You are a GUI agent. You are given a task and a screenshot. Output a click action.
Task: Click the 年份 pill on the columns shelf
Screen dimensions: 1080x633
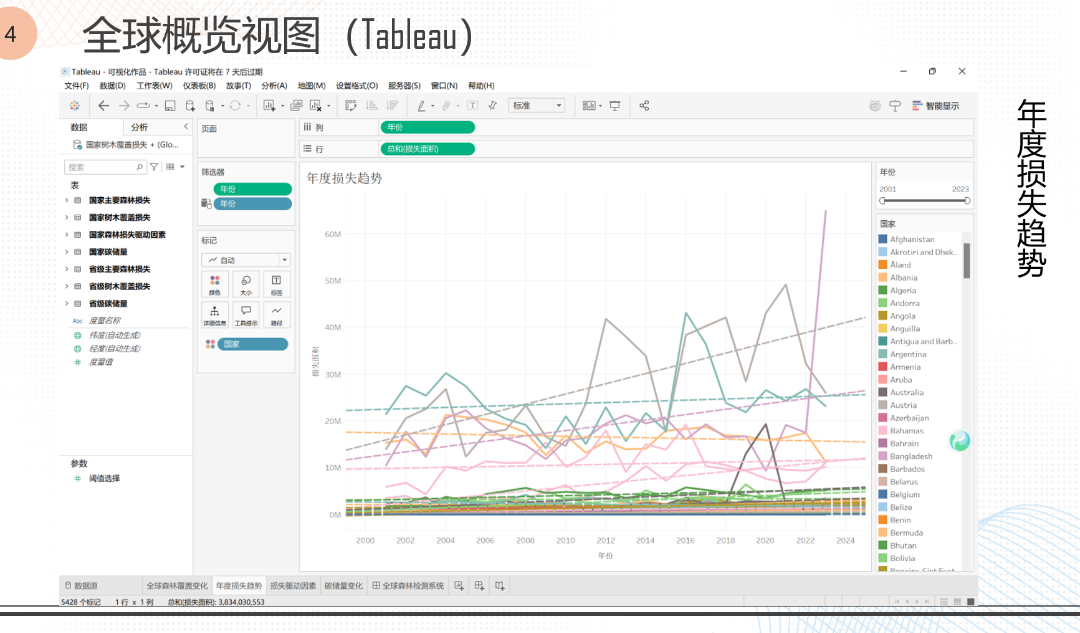coord(427,127)
